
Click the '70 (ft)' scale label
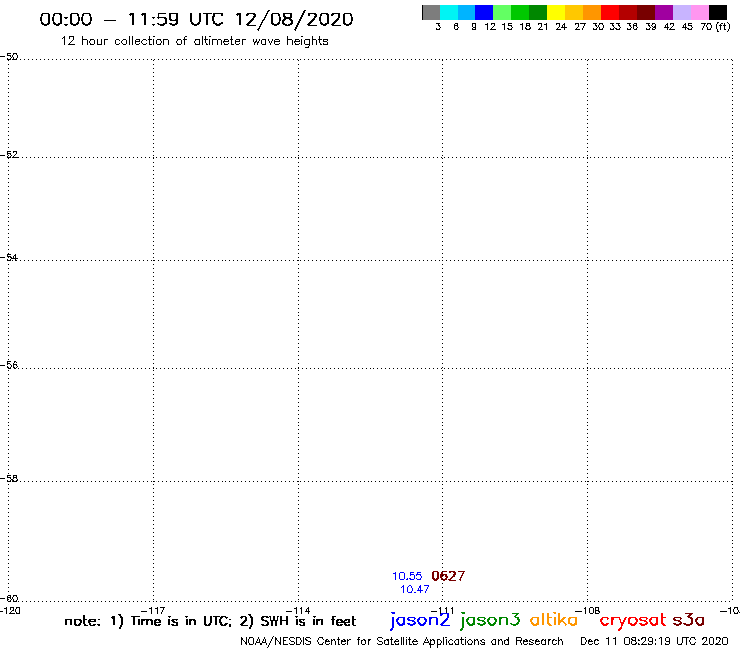pyautogui.click(x=715, y=27)
